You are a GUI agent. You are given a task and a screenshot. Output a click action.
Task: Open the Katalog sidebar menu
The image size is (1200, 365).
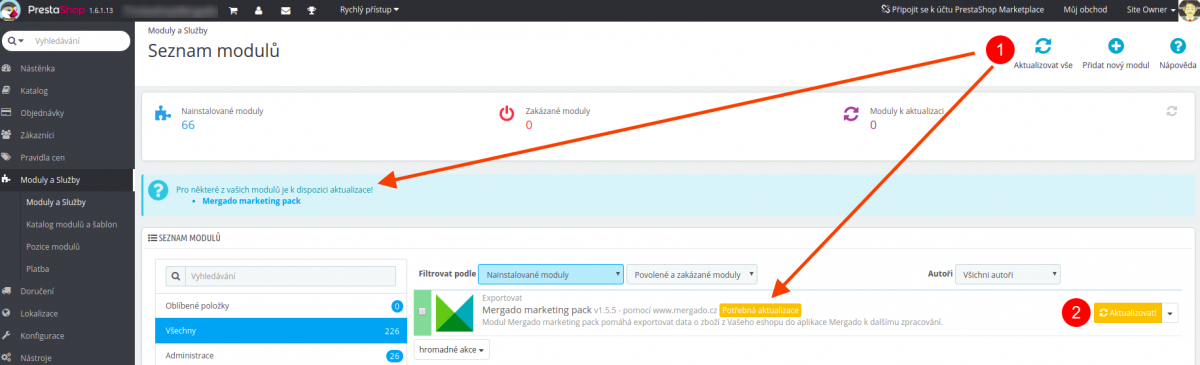[34, 90]
